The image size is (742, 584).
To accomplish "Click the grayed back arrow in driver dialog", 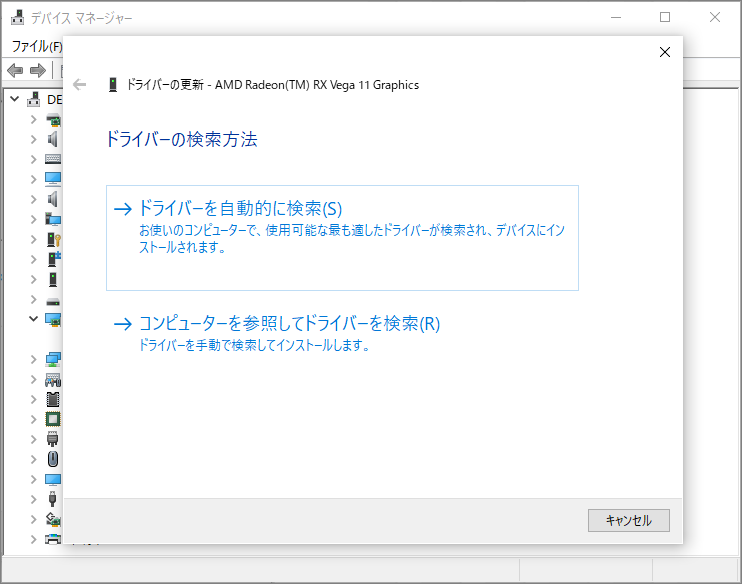I will coord(80,85).
